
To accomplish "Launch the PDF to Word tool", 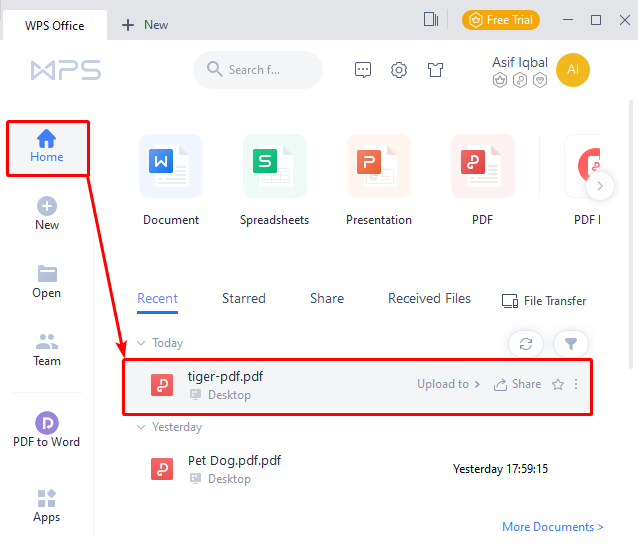I will click(x=47, y=430).
